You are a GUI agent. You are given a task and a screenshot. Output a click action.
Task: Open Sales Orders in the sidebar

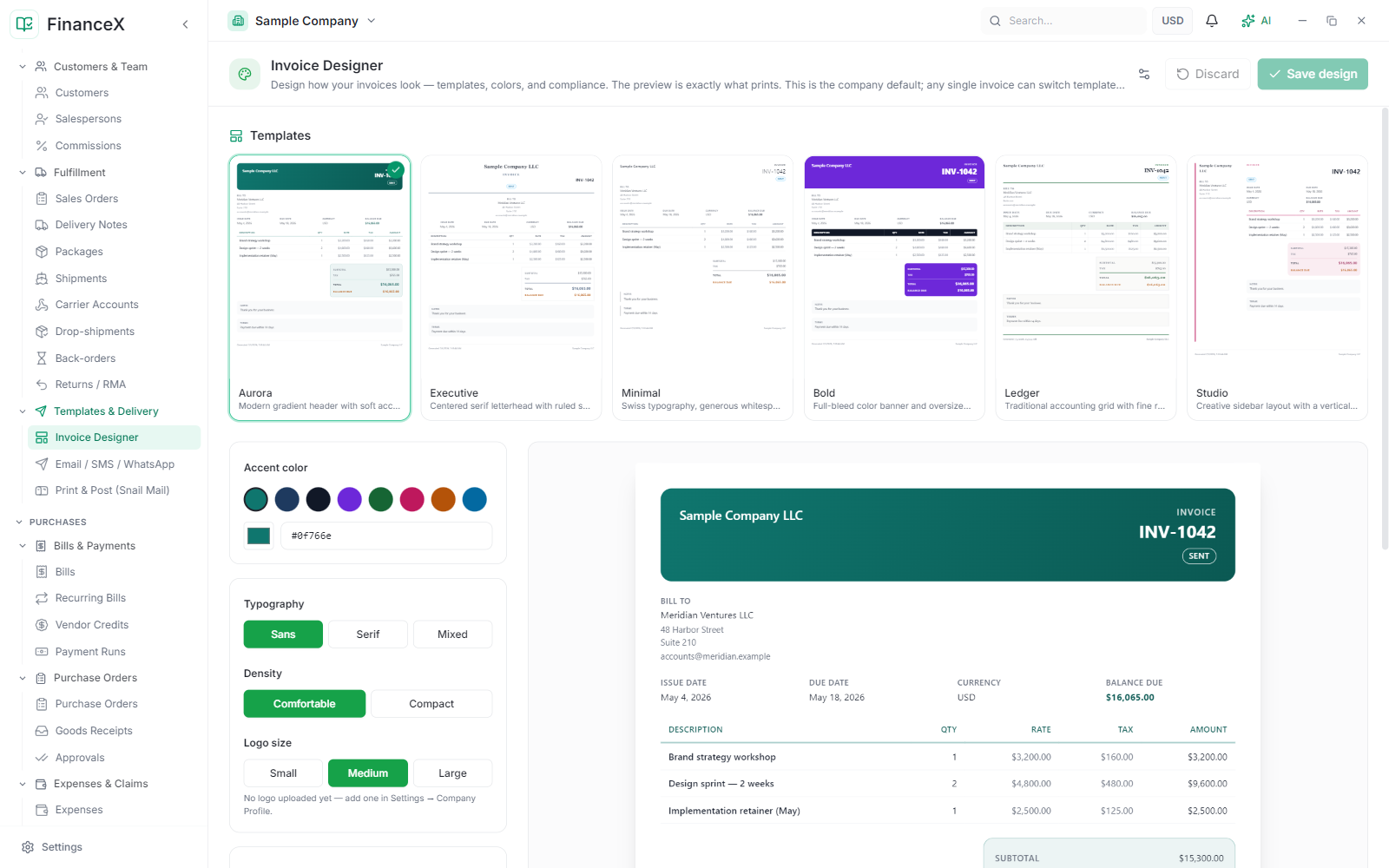click(x=114, y=199)
